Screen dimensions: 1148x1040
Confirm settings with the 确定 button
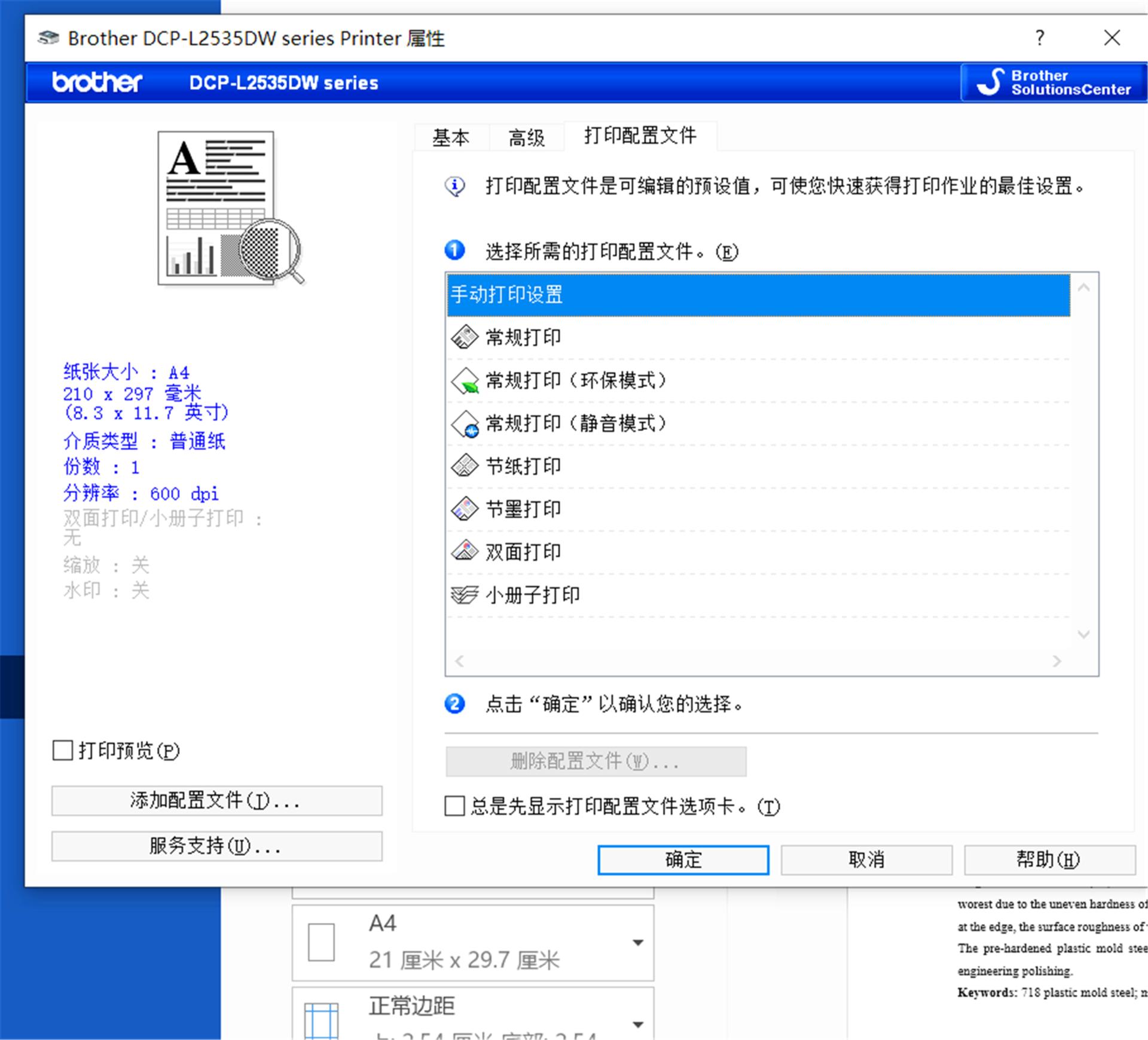coord(683,859)
